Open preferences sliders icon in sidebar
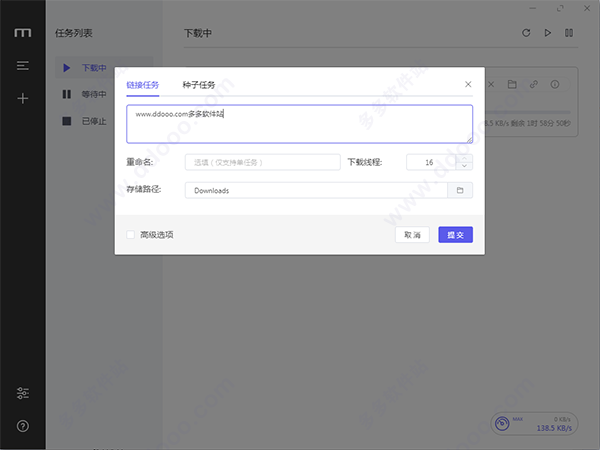The width and height of the screenshot is (600, 450). 23,393
